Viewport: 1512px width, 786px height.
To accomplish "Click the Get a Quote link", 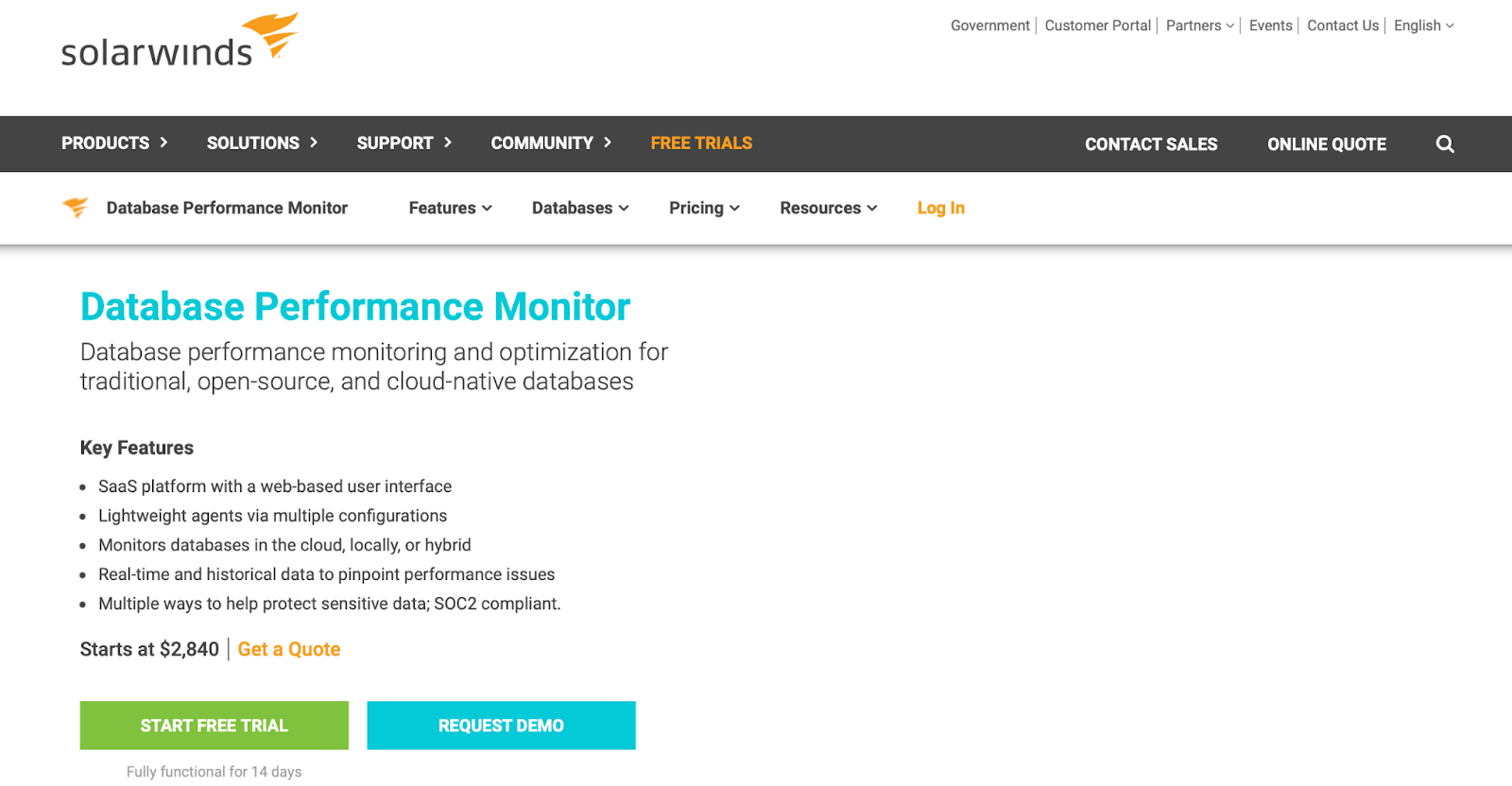I will coord(289,649).
